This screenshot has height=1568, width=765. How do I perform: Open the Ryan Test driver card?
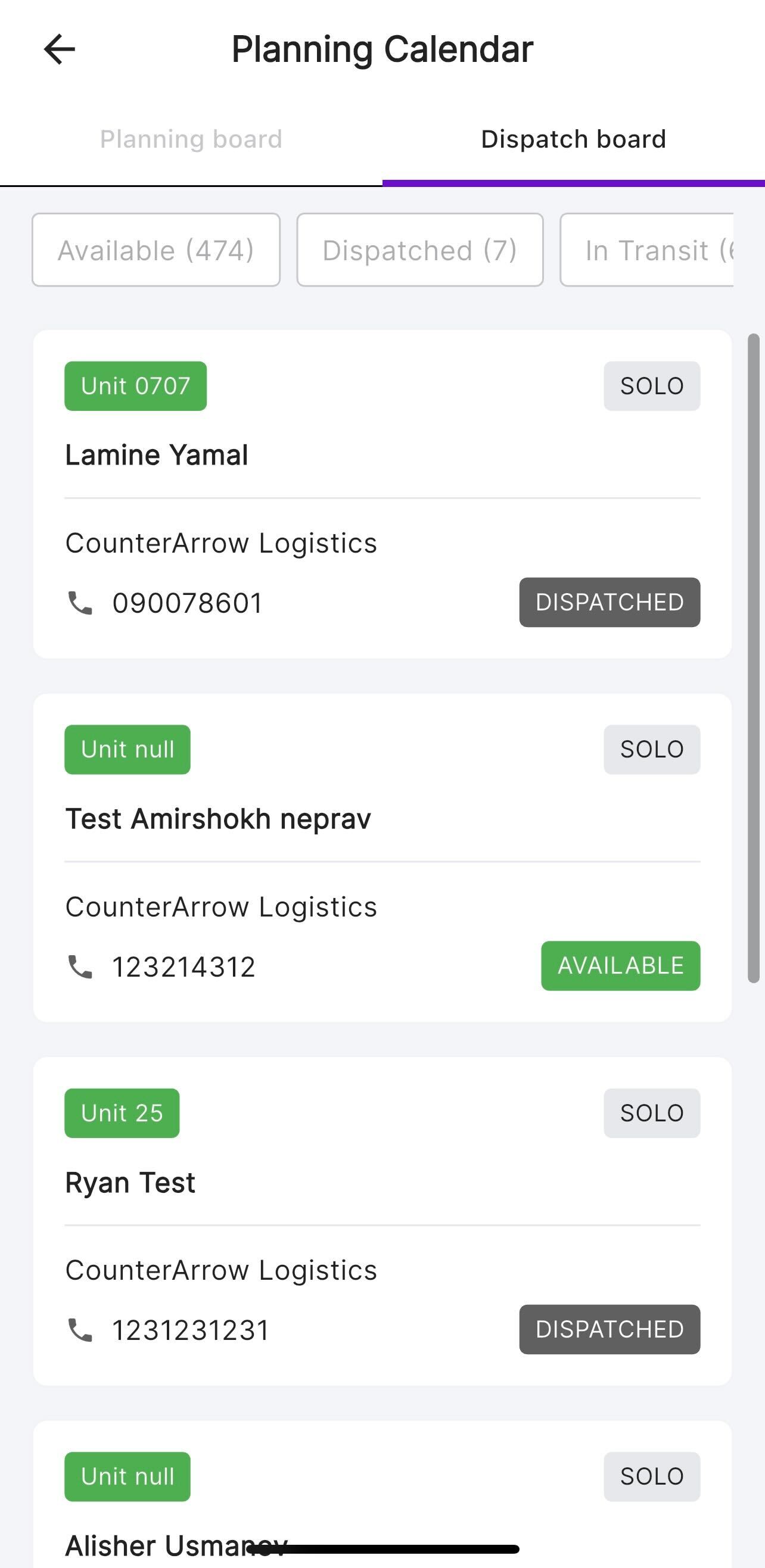382,1221
